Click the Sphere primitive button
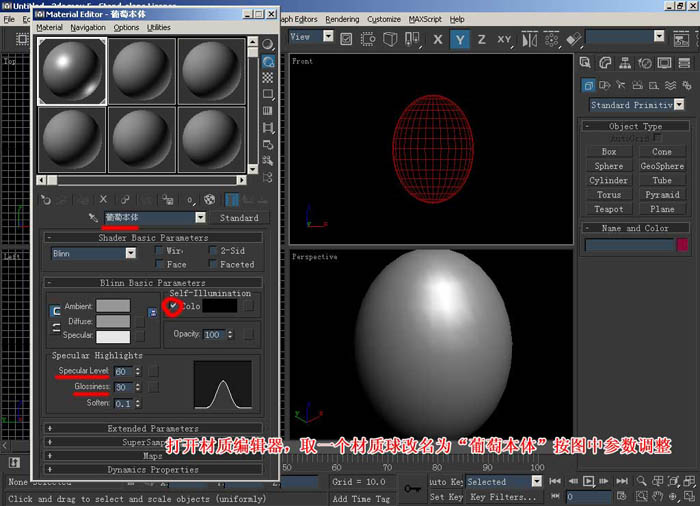Screen dimensions: 700x506 pyautogui.click(x=608, y=166)
